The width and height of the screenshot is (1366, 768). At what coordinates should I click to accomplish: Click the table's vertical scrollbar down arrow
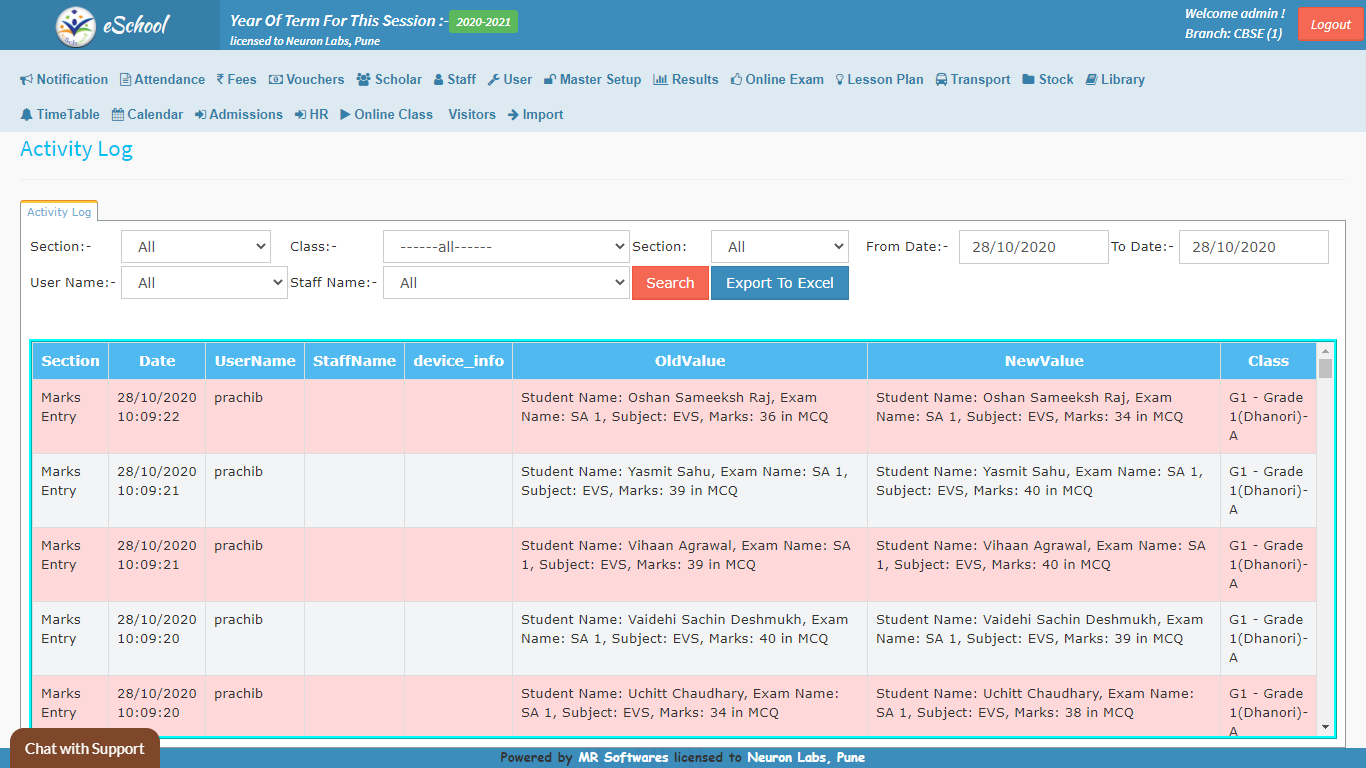pyautogui.click(x=1325, y=727)
